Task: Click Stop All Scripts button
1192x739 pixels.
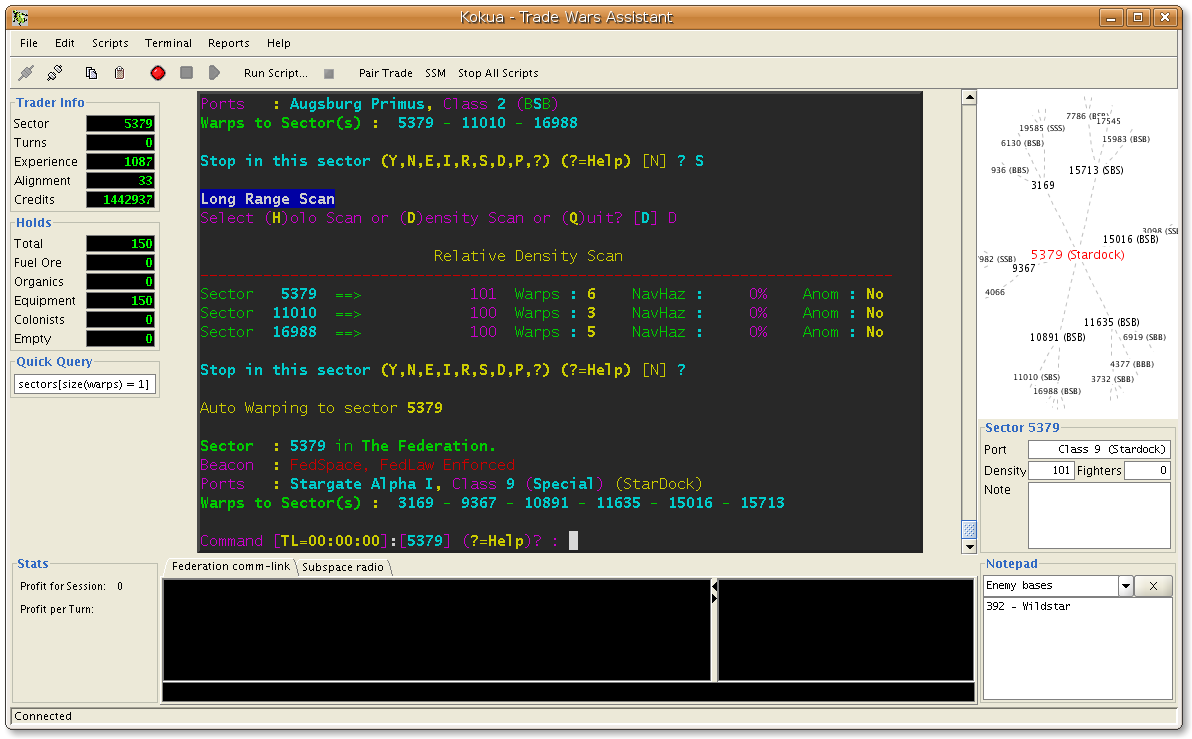Action: (x=498, y=73)
